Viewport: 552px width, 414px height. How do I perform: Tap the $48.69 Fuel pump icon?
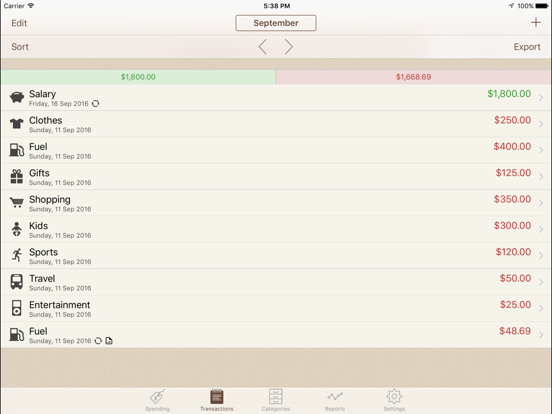coord(17,334)
